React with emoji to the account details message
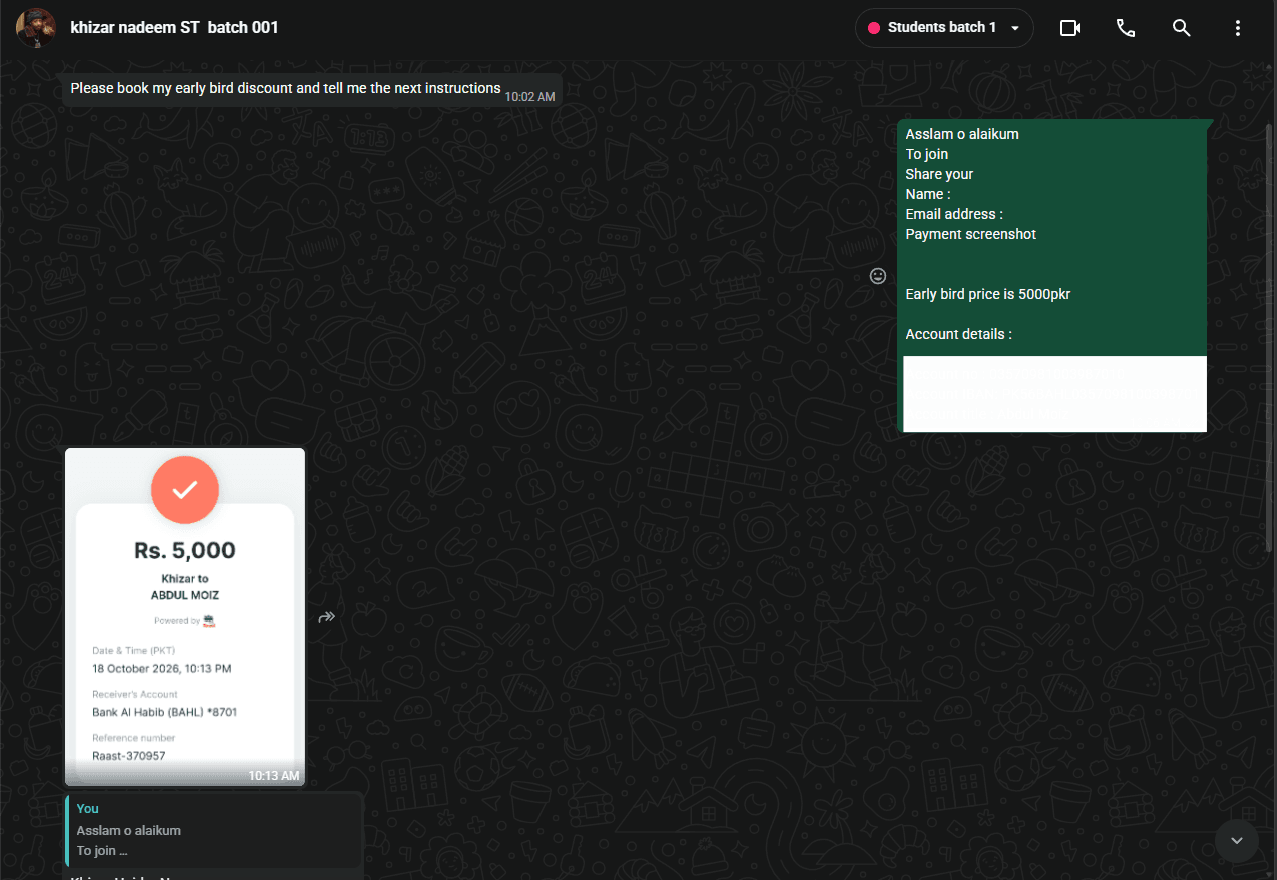The image size is (1277, 880). tap(878, 276)
